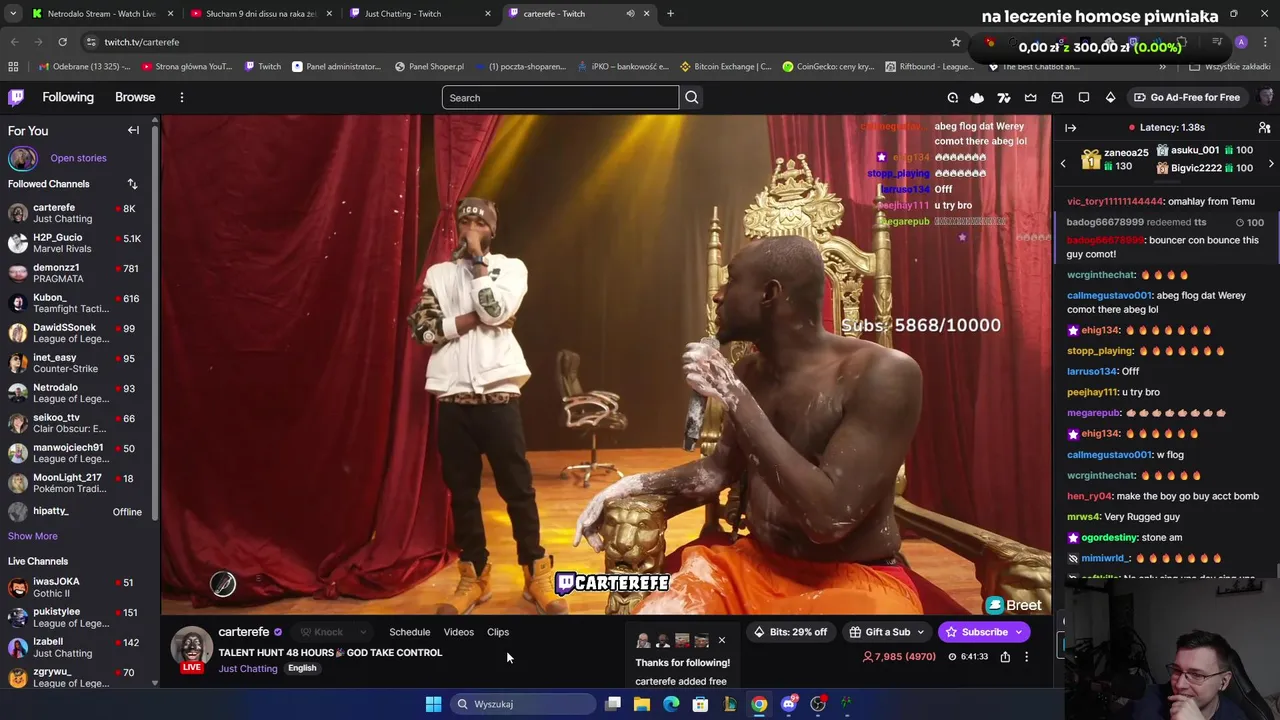Show next gift leaderboard entries arrow

[x=1271, y=163]
